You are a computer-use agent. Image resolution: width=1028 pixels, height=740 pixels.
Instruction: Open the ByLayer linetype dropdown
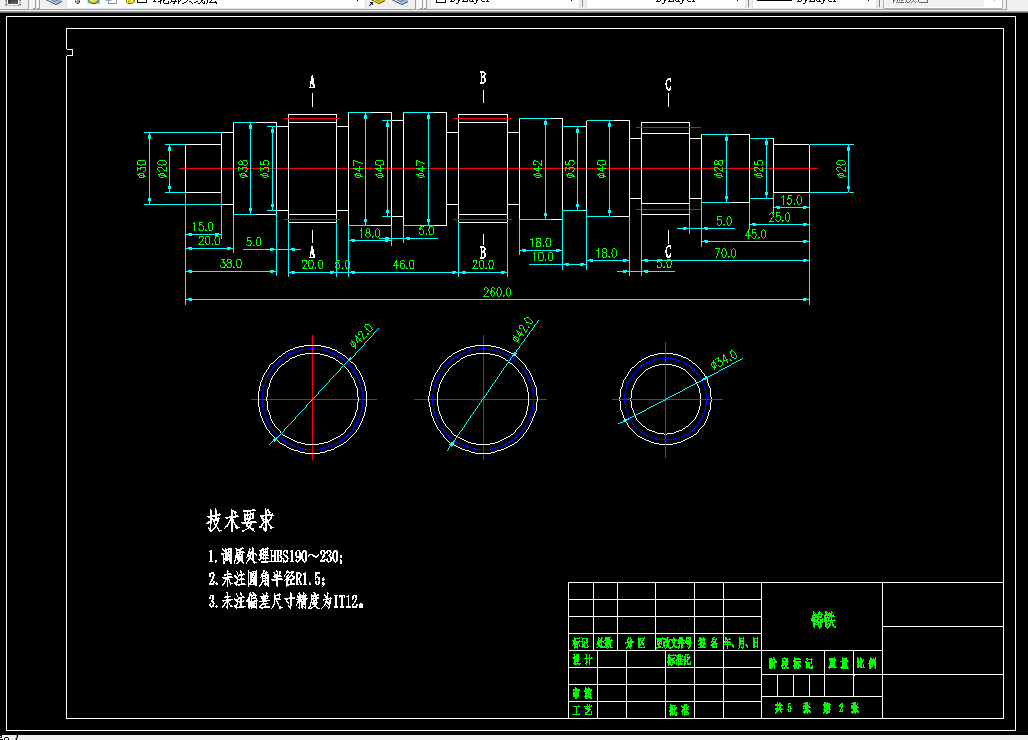pos(664,2)
